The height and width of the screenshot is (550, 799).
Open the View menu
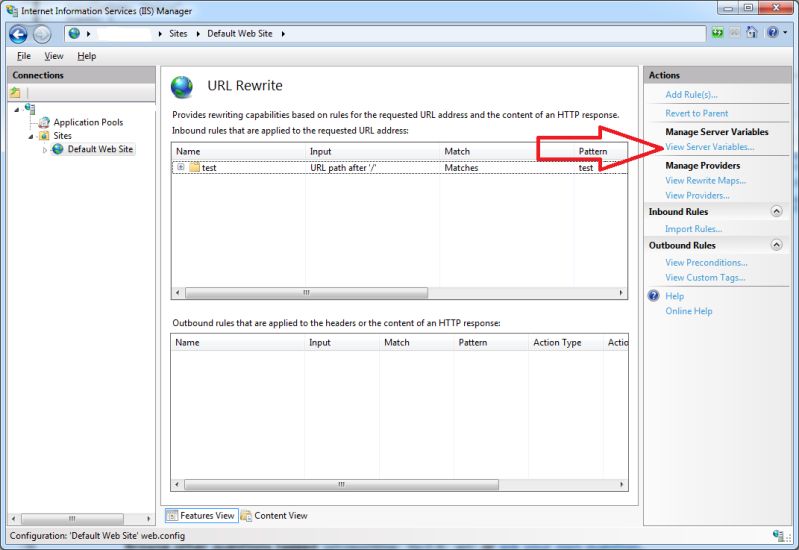pyautogui.click(x=54, y=56)
